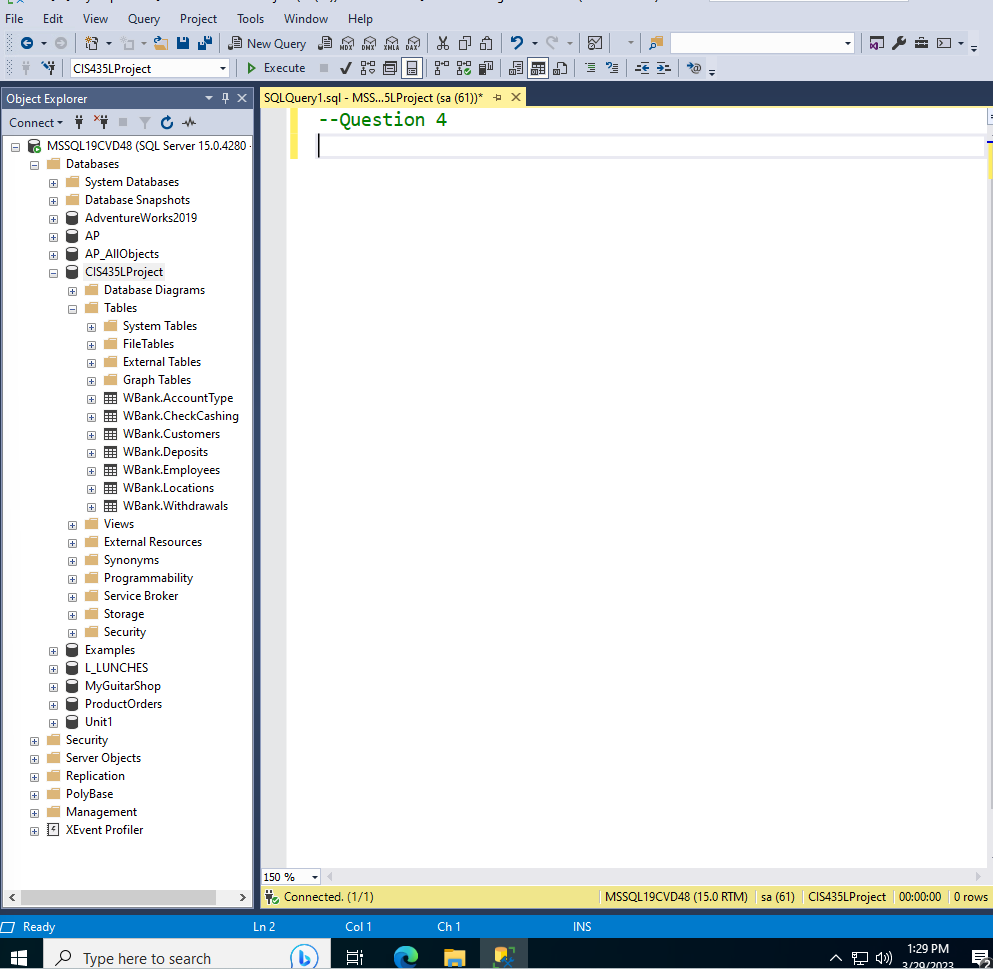The height and width of the screenshot is (969, 993).
Task: Click increase indent icon
Action: (x=664, y=68)
